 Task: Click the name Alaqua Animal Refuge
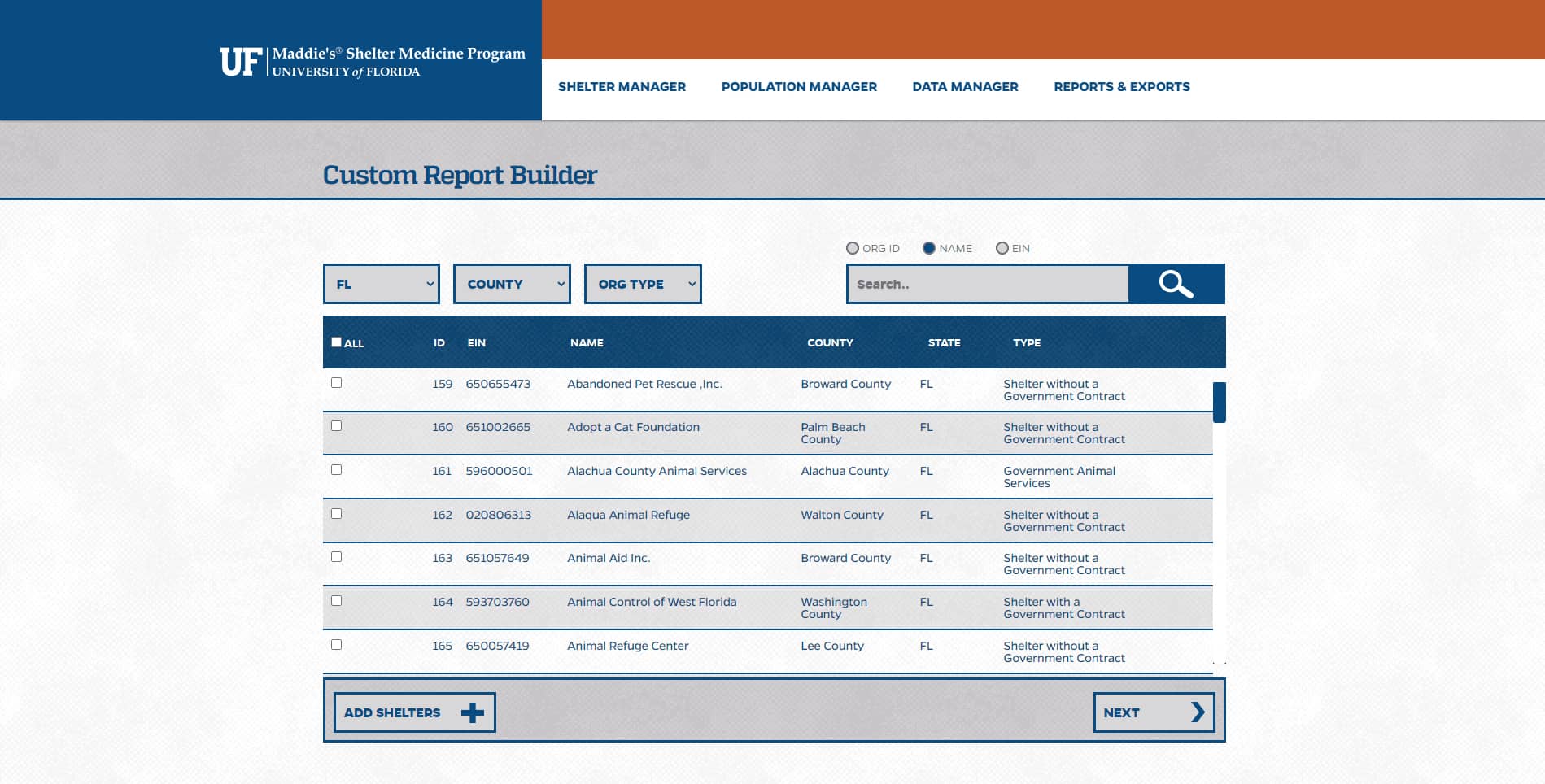628,515
